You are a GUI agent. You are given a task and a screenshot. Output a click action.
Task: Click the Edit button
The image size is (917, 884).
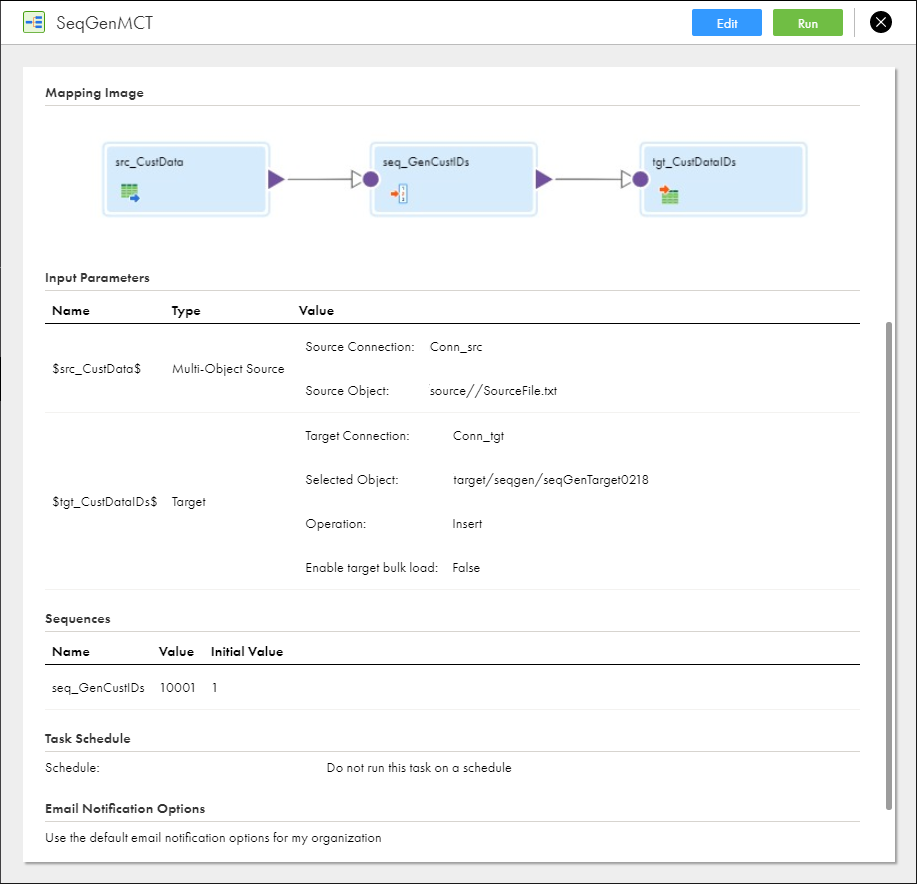(x=727, y=23)
